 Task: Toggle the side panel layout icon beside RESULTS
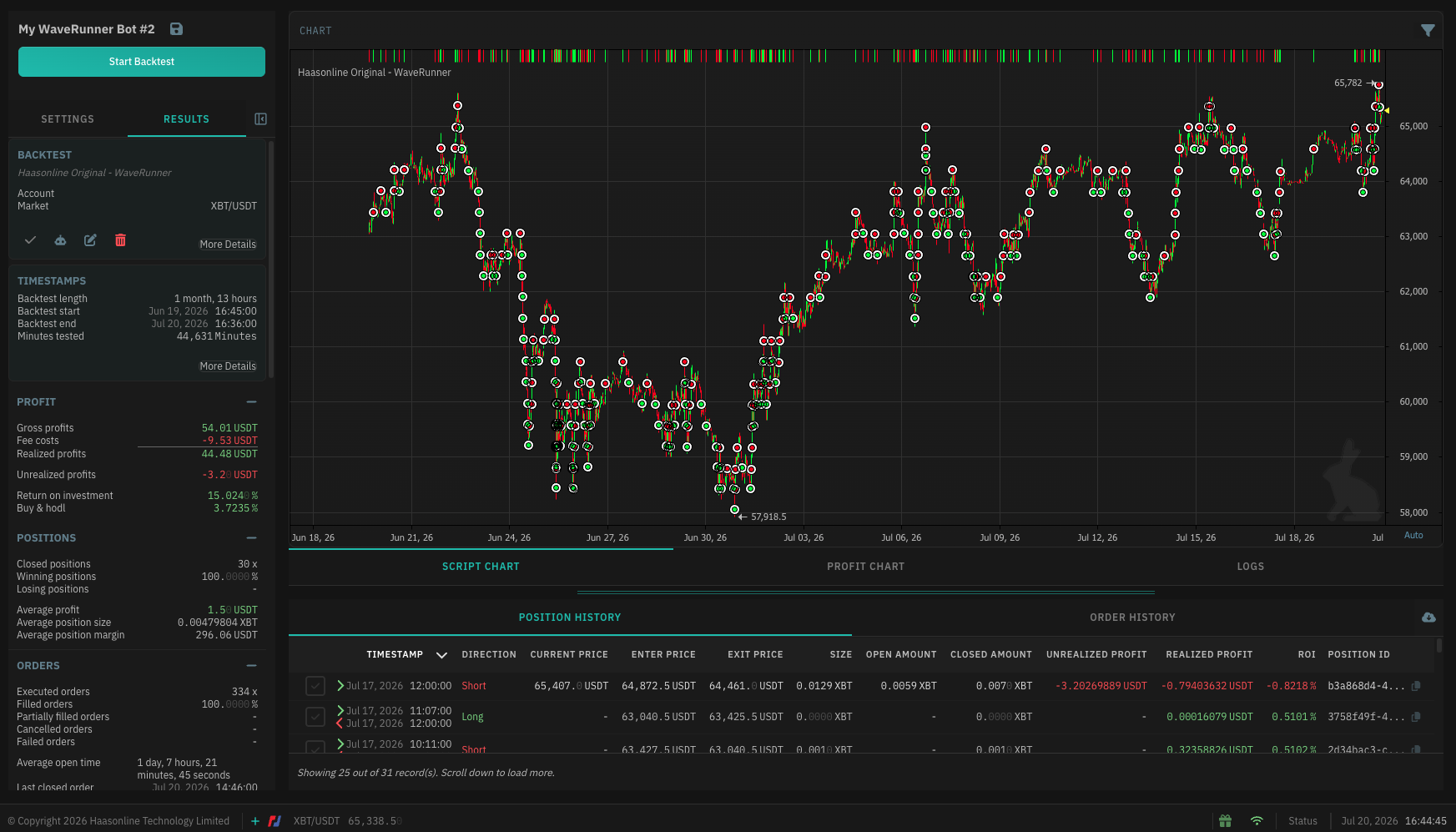(260, 119)
